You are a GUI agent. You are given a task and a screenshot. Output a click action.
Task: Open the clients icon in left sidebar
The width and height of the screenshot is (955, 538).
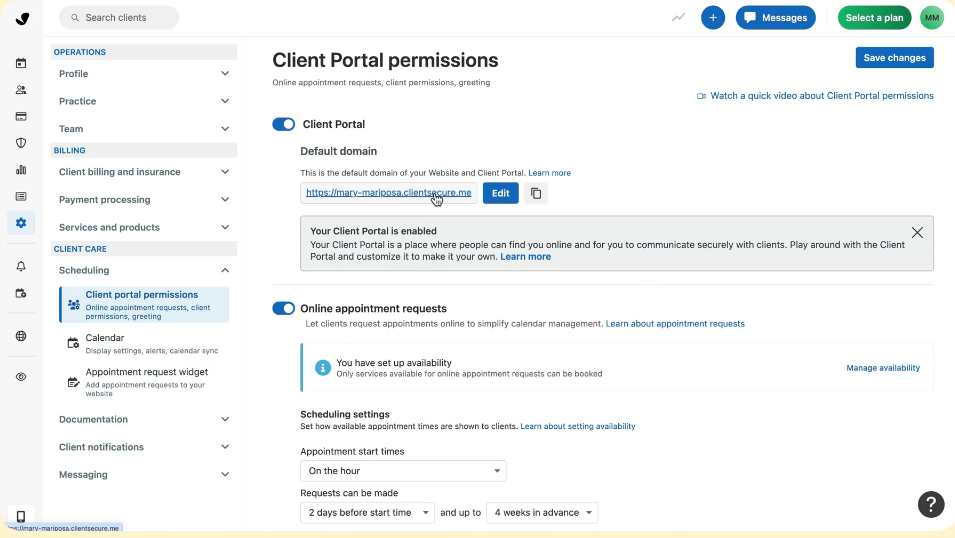[x=21, y=90]
